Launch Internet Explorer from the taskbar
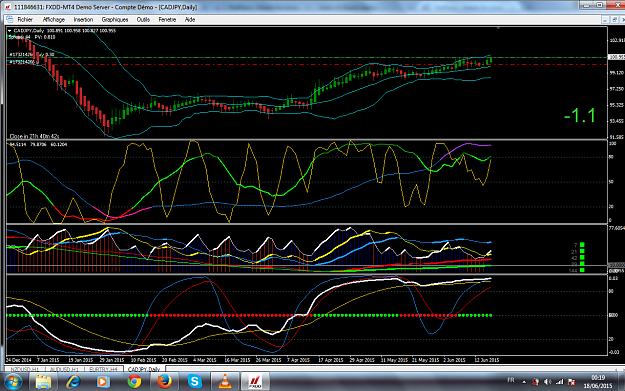This screenshot has width=625, height=391. [73, 382]
